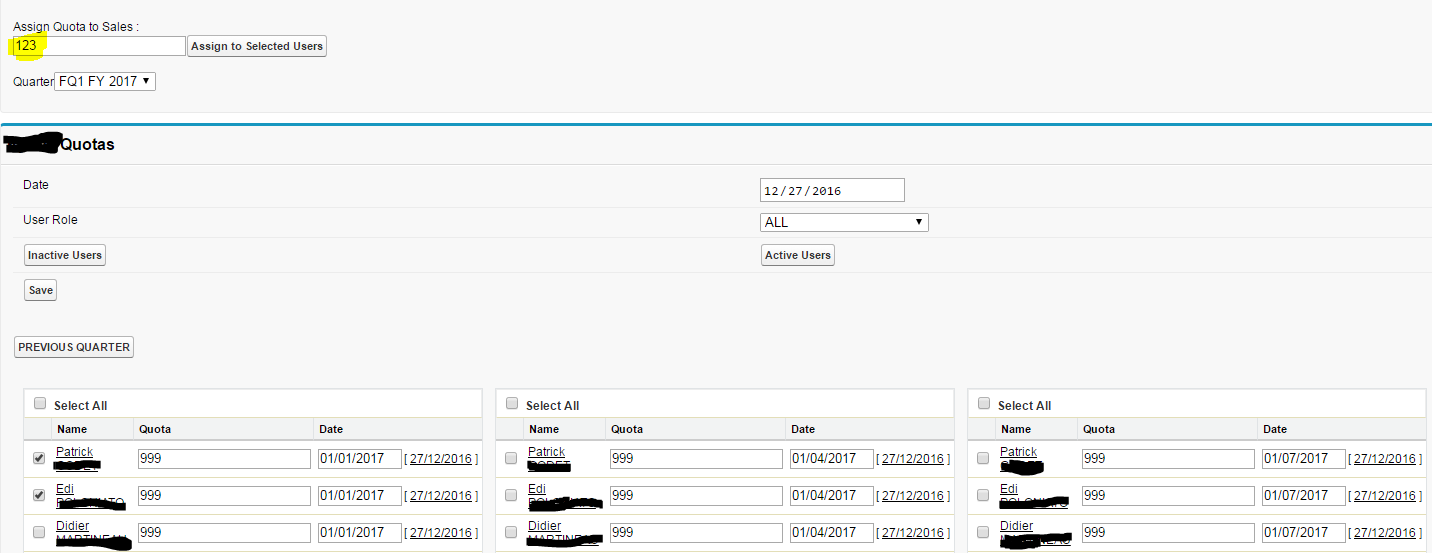Open Edi's name link in second table
Viewport: 1432px width, 553px height.
coord(535,489)
